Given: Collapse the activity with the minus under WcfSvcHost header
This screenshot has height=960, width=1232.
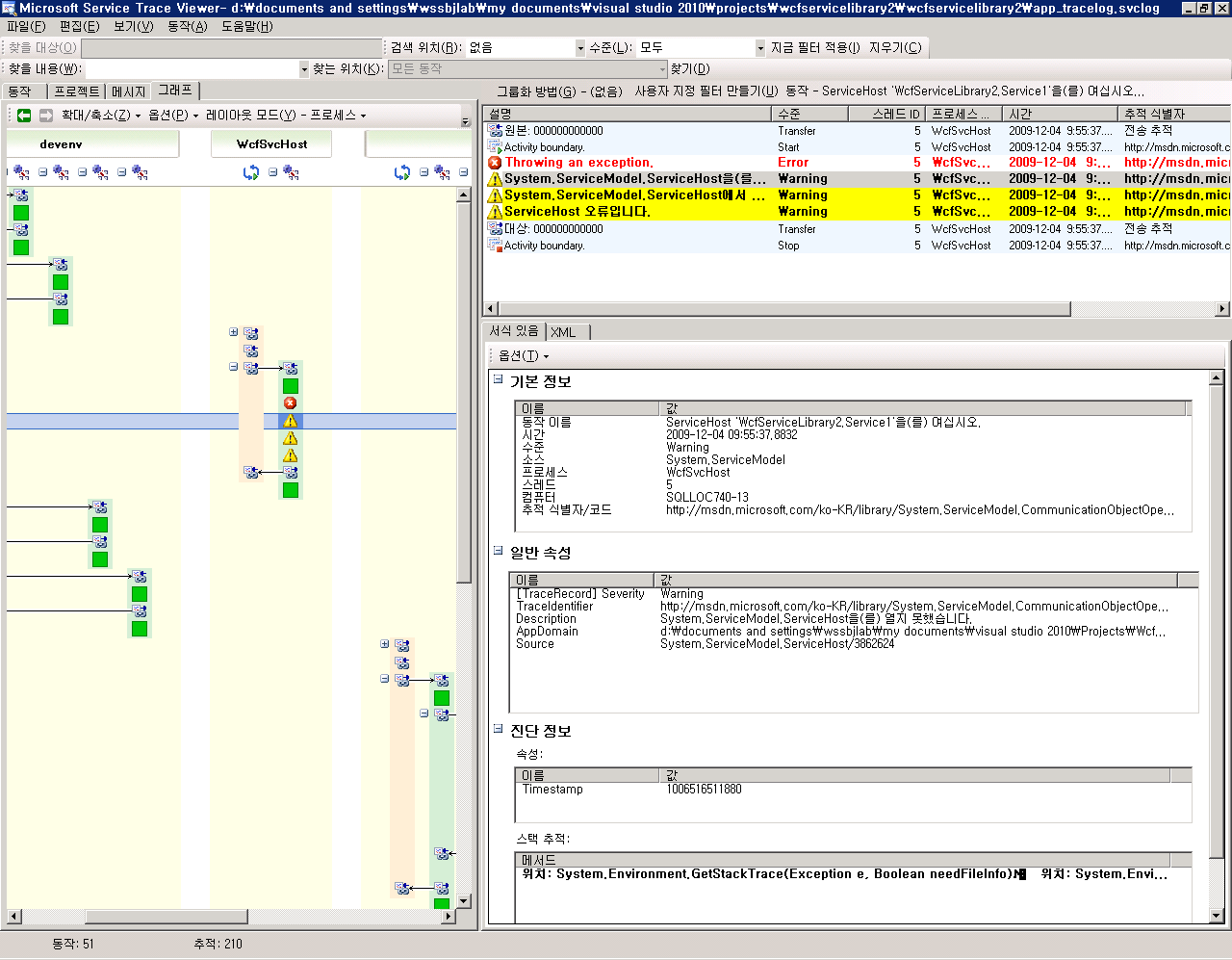Looking at the screenshot, I should (x=272, y=172).
